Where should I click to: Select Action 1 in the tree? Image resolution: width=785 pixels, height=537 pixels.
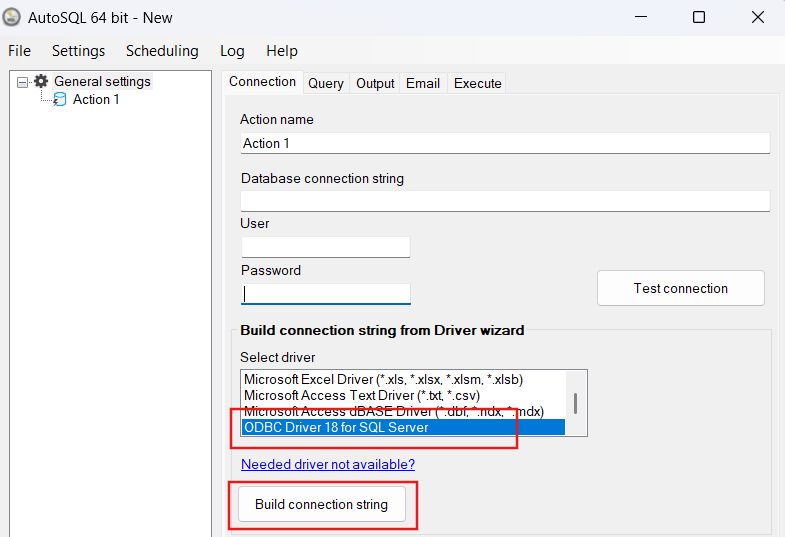tap(96, 99)
